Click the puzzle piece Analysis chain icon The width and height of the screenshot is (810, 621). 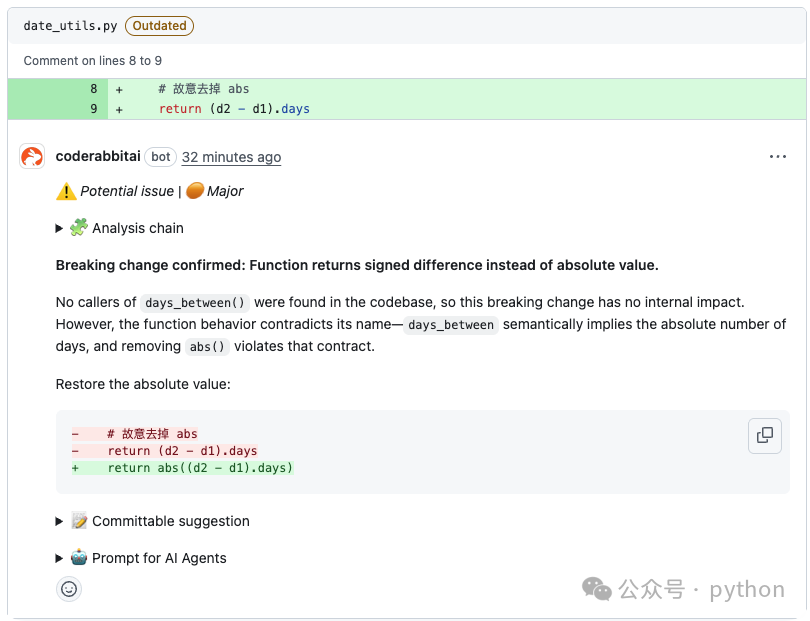click(79, 227)
